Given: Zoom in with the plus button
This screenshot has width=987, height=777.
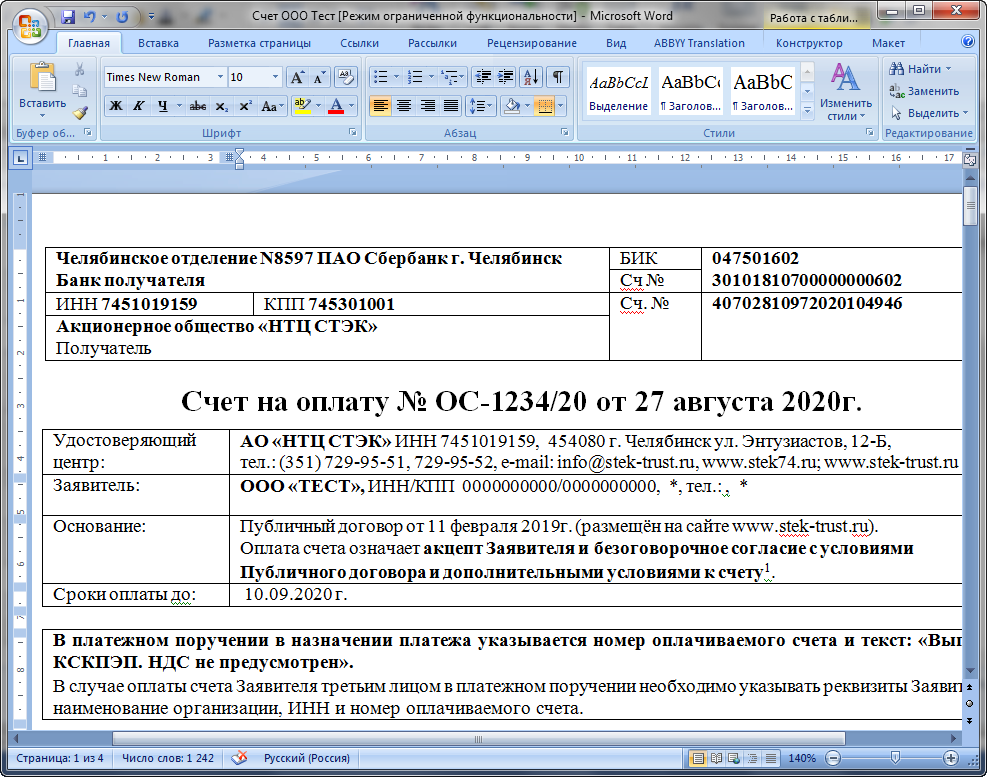Looking at the screenshot, I should (950, 758).
